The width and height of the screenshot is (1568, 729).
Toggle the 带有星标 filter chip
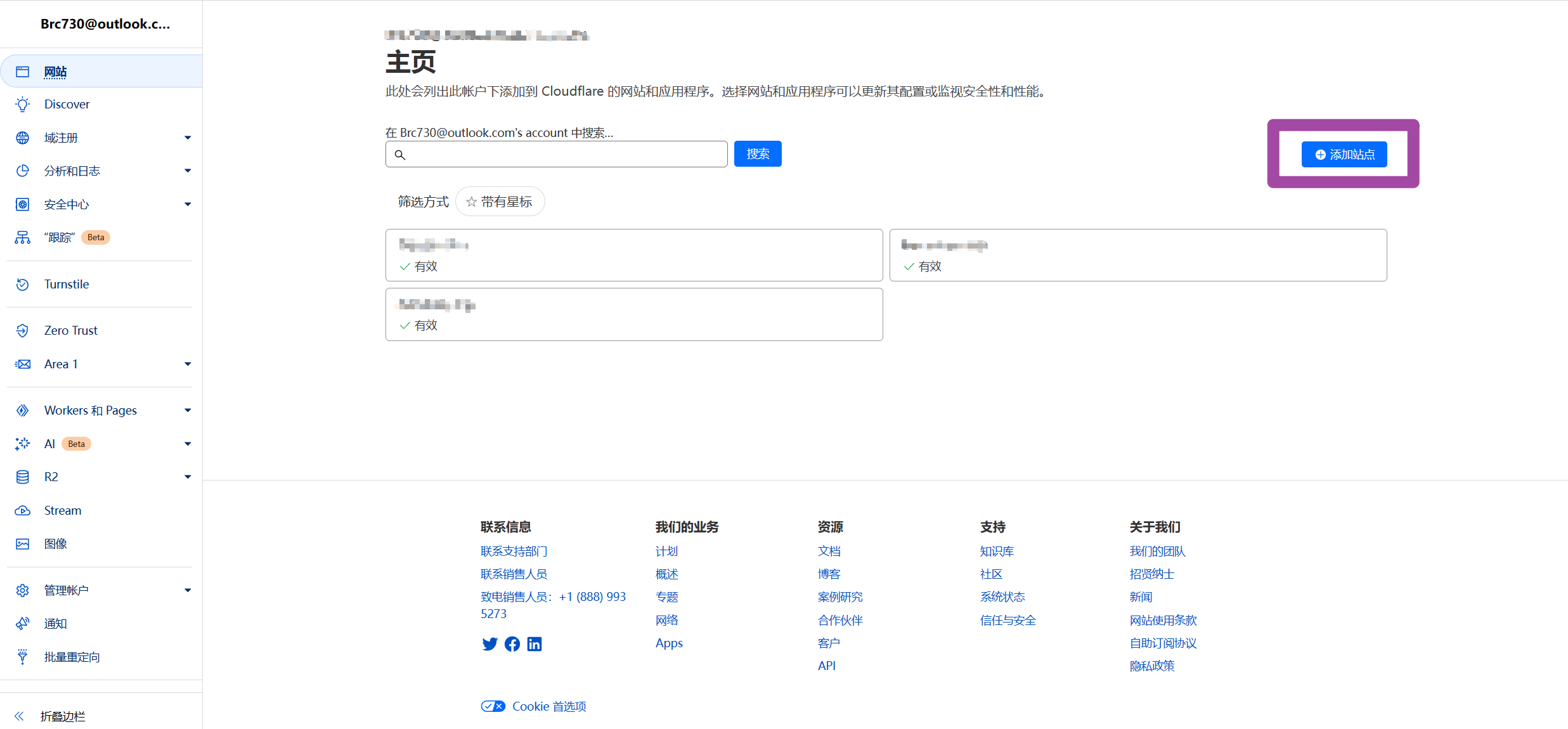coord(500,202)
